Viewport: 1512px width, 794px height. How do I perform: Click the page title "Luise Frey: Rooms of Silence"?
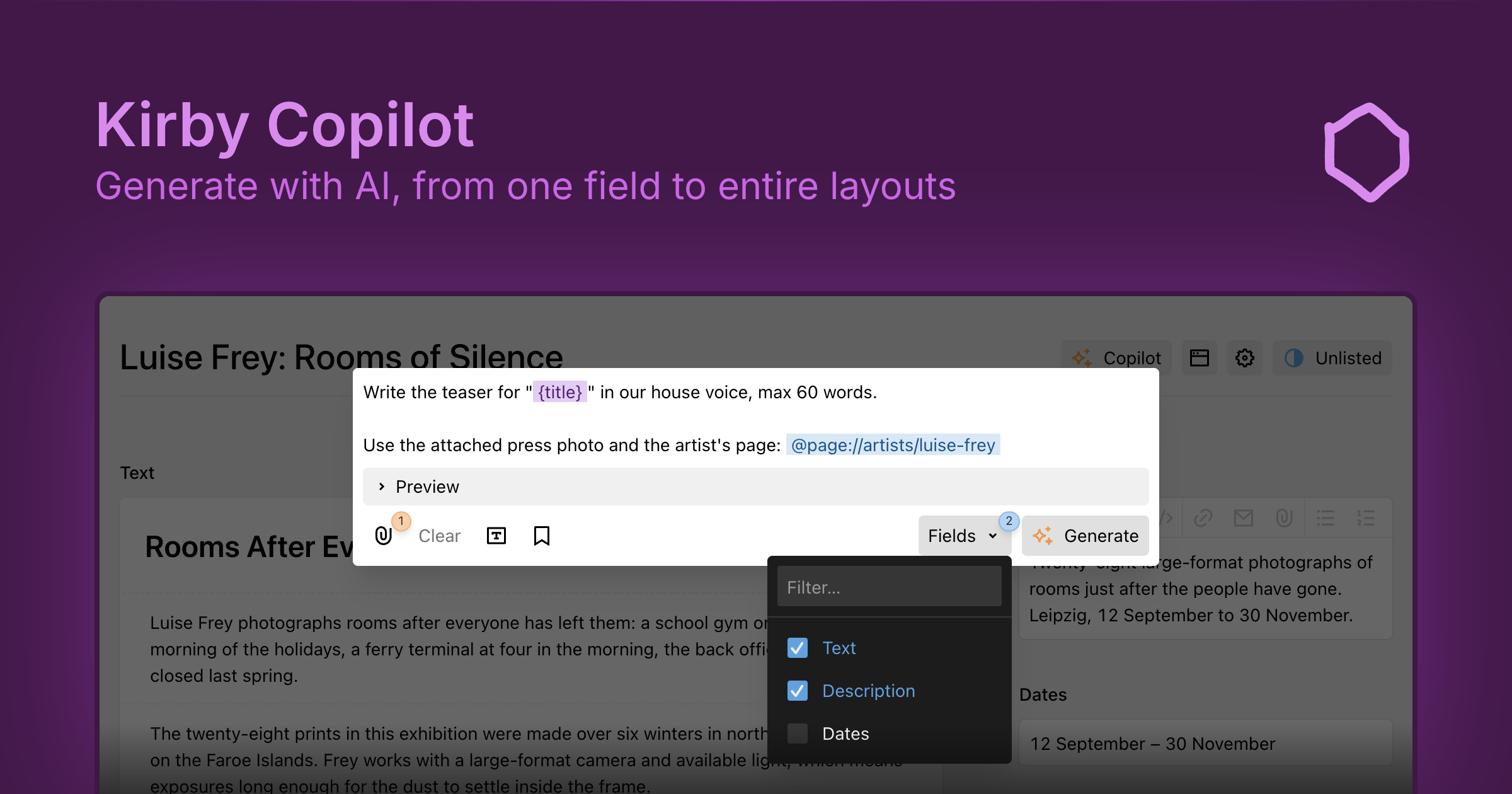point(341,357)
